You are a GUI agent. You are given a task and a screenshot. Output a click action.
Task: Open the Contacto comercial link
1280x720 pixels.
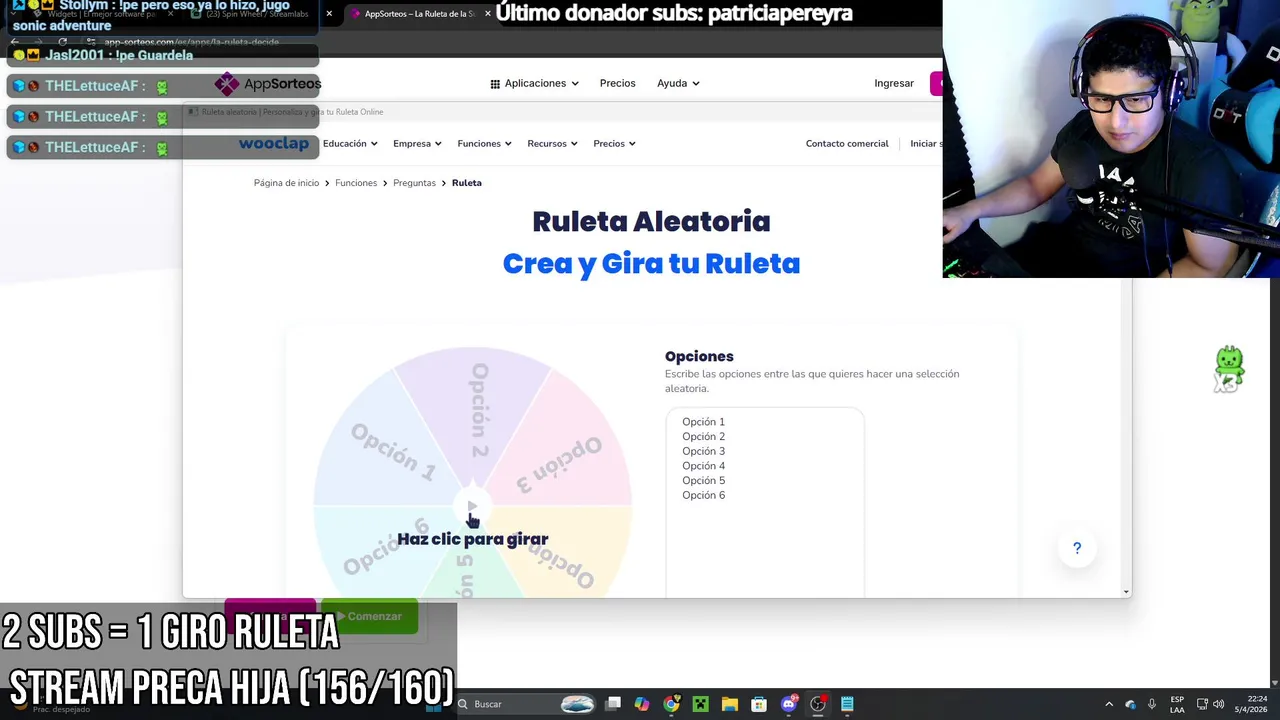[x=847, y=144]
